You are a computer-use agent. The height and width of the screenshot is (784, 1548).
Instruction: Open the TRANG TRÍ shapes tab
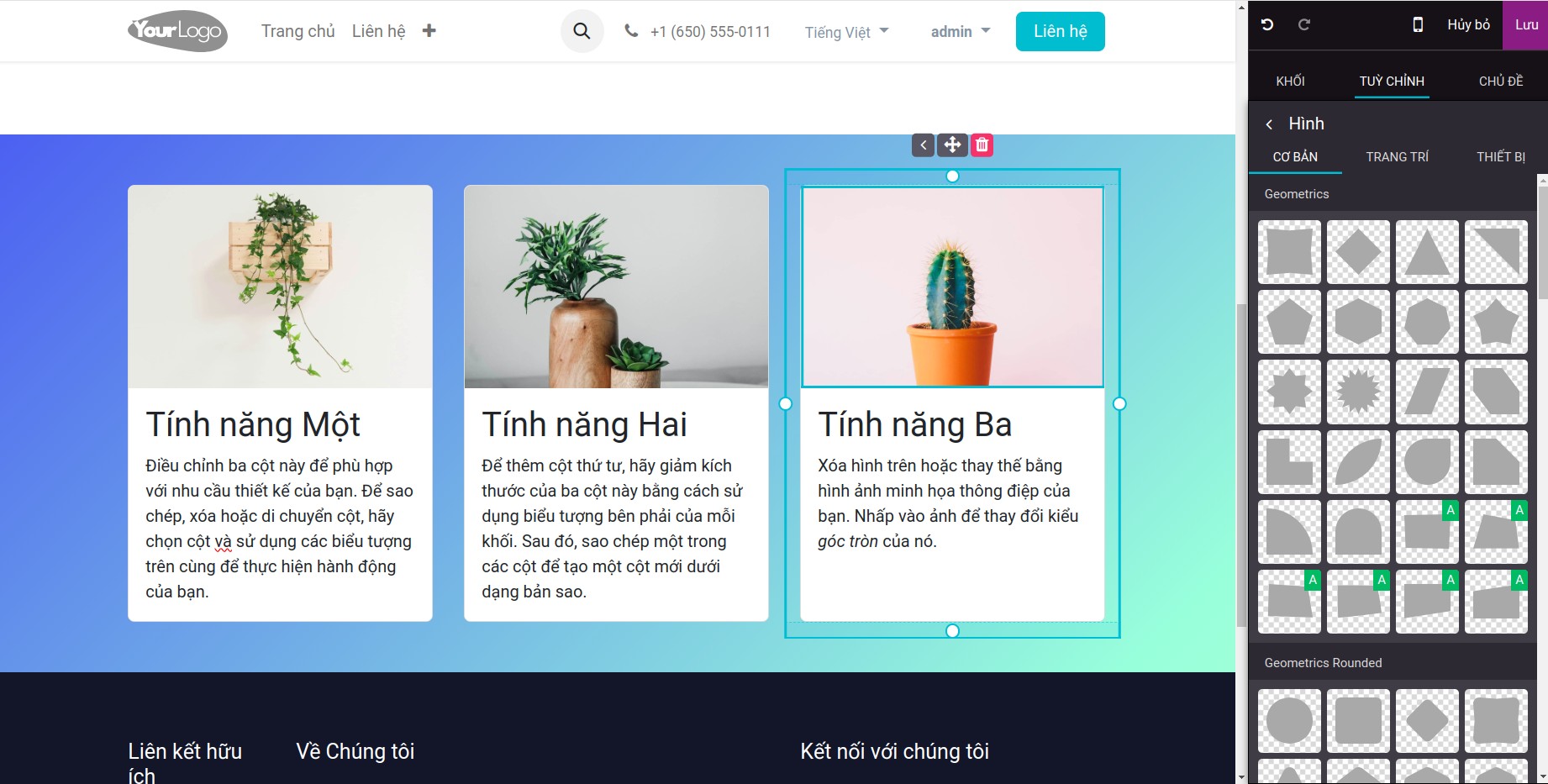1397,157
